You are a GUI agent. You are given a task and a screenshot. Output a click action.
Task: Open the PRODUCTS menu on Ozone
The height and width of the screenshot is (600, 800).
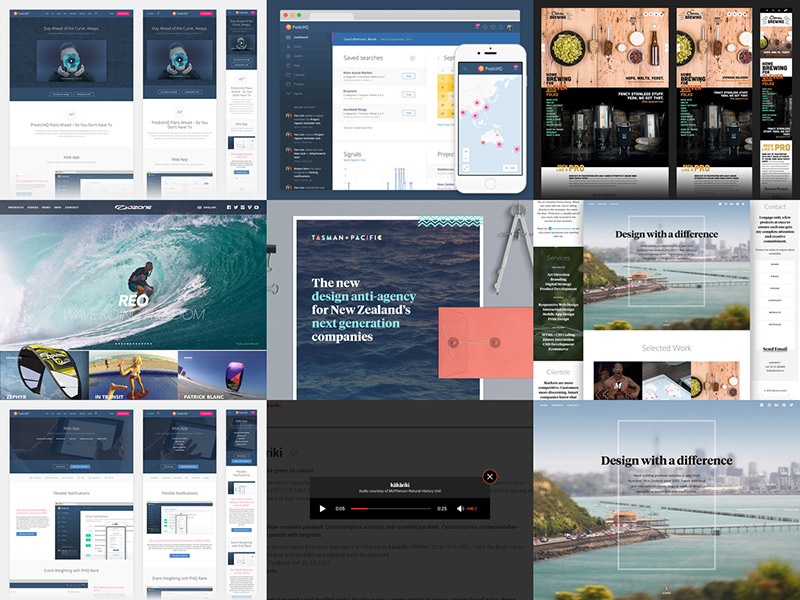[x=16, y=207]
